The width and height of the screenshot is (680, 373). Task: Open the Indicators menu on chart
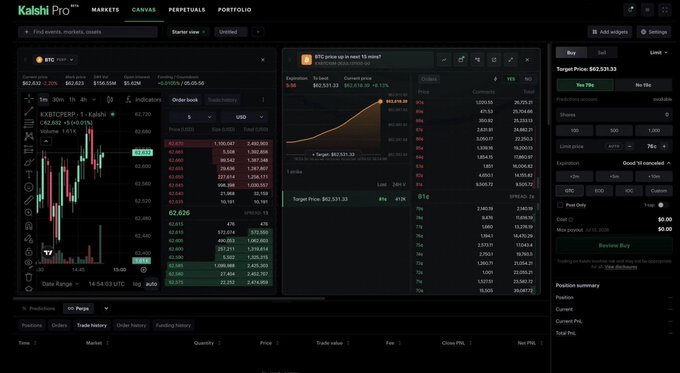pos(144,100)
